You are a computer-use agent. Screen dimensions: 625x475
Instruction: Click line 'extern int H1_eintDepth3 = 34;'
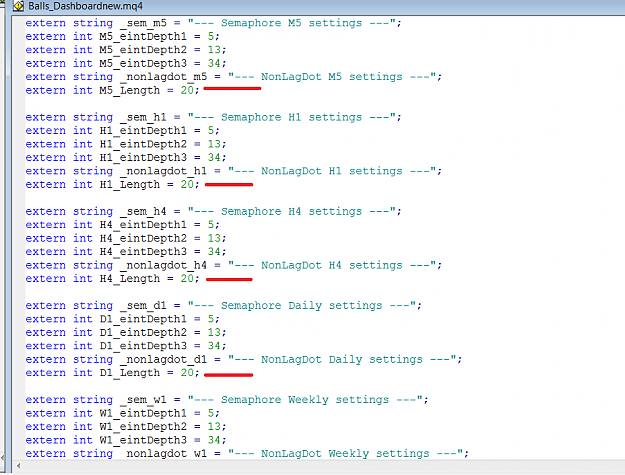[126, 158]
